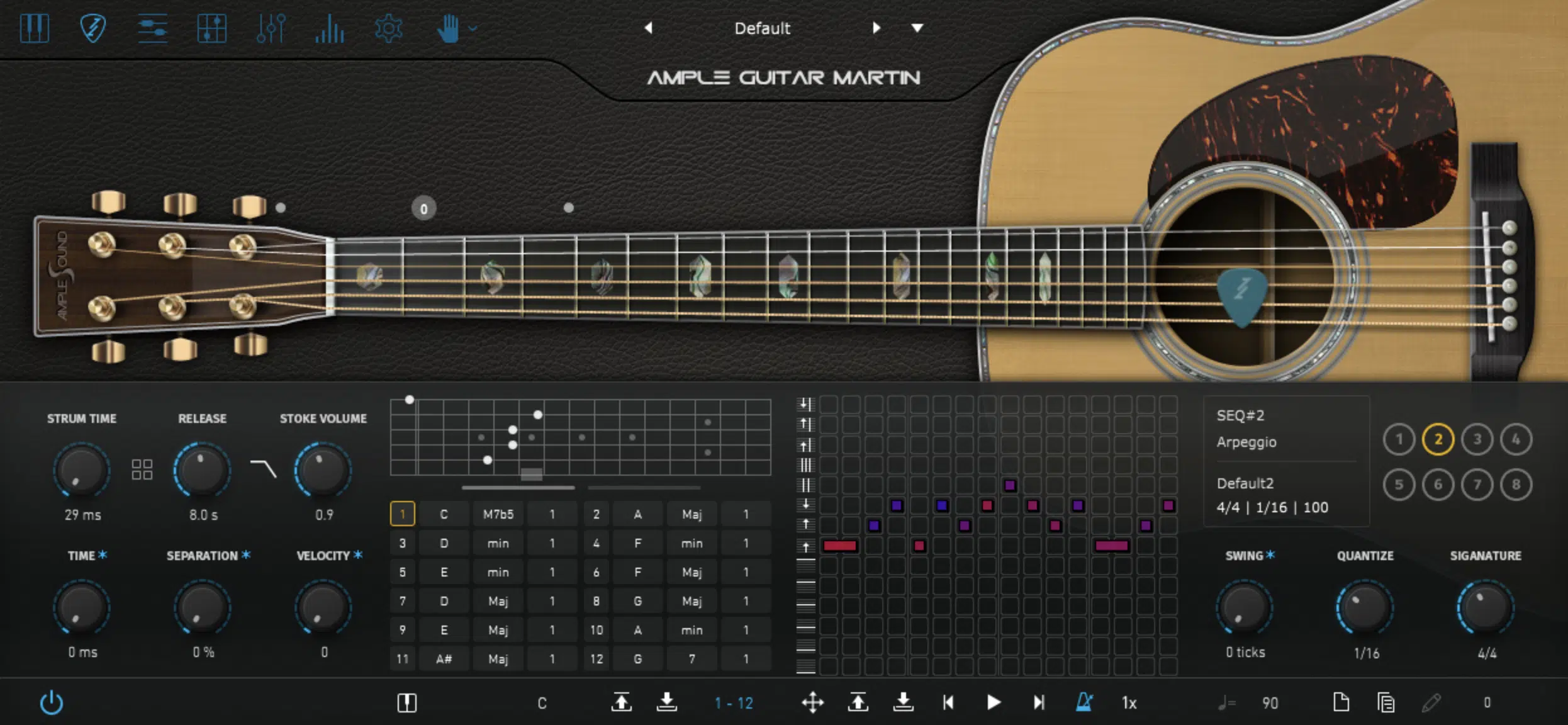This screenshot has width=1568, height=725.
Task: Play the strummer sequence
Action: coord(994,702)
